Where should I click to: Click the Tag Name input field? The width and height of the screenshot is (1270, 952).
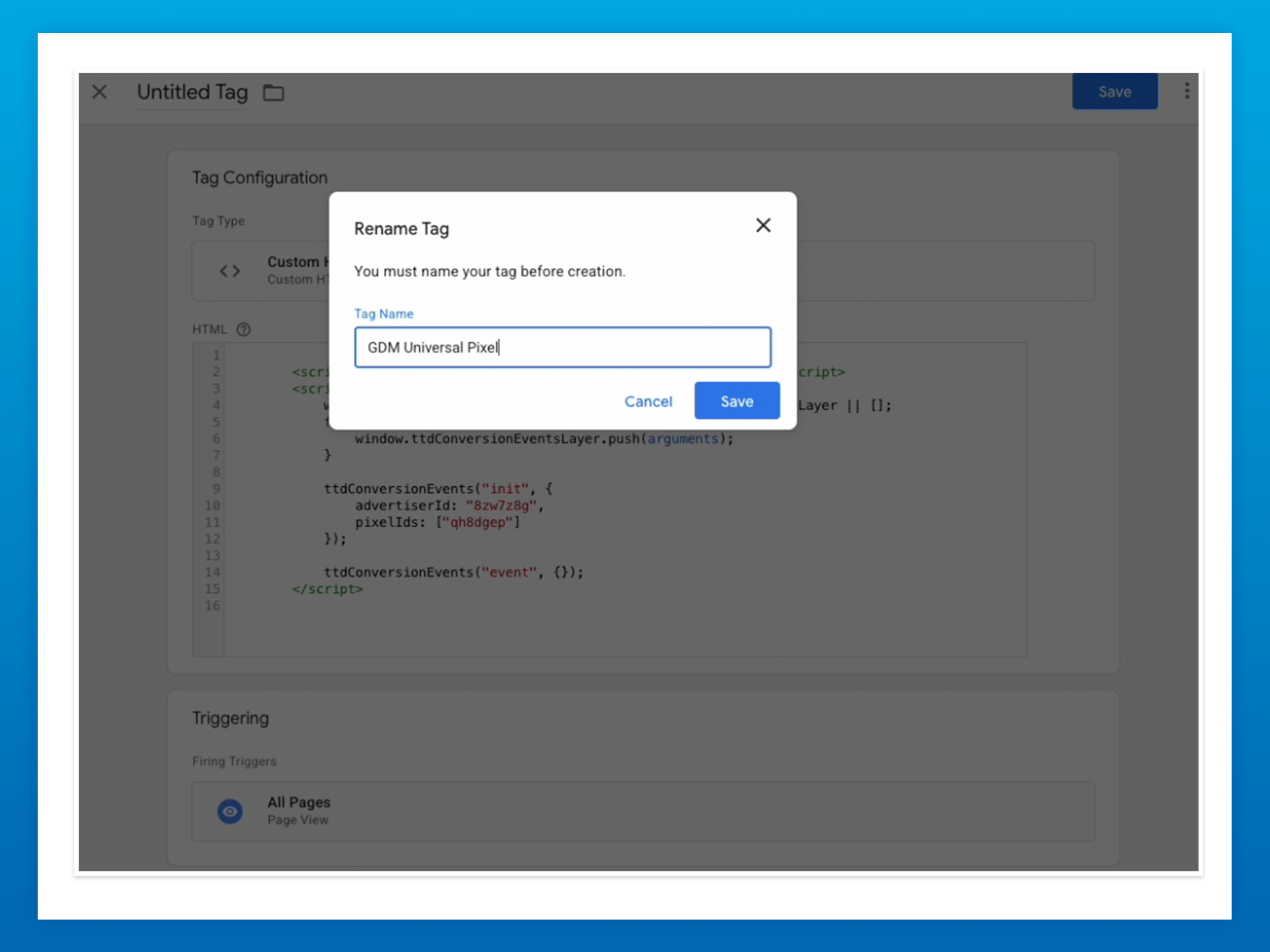click(x=563, y=347)
